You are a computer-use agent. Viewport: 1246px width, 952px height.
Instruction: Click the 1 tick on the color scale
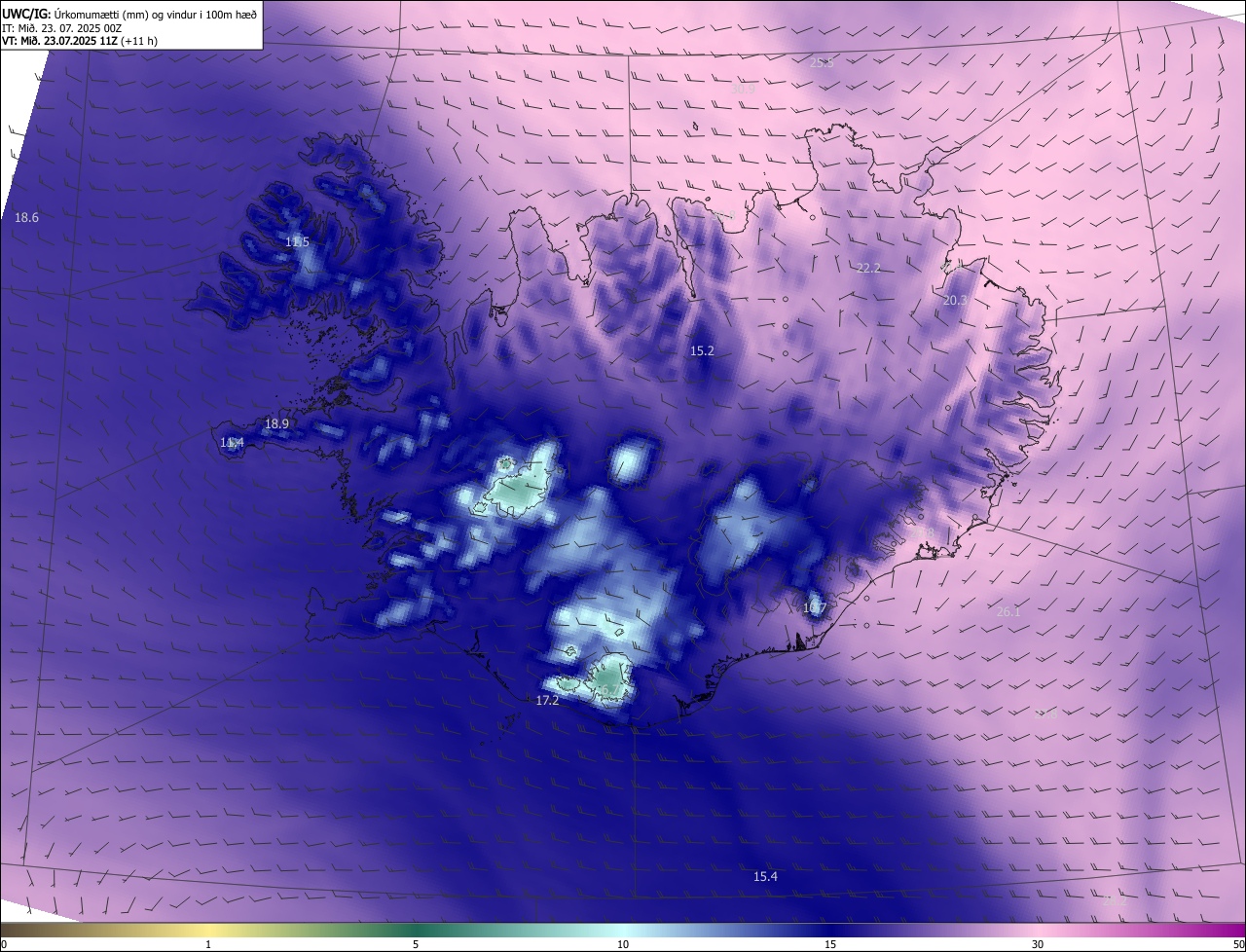(x=208, y=944)
